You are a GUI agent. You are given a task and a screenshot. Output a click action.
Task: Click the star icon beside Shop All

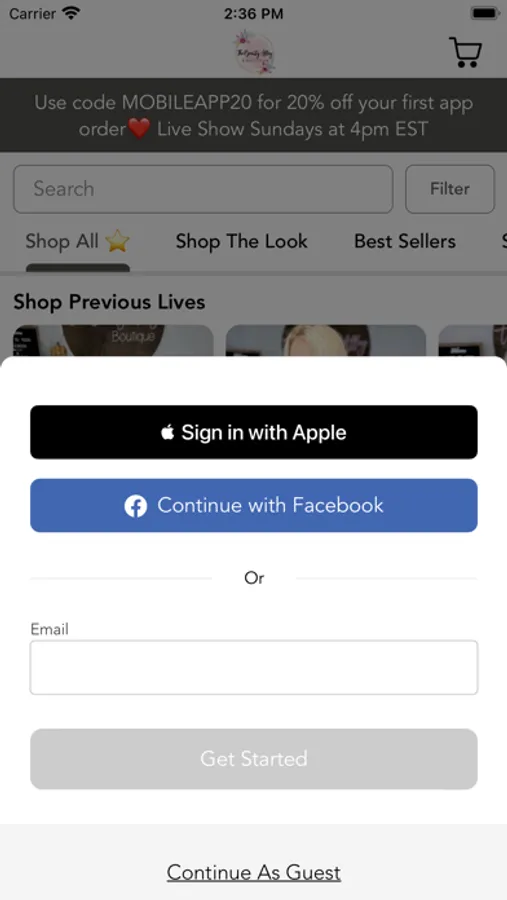click(x=118, y=241)
